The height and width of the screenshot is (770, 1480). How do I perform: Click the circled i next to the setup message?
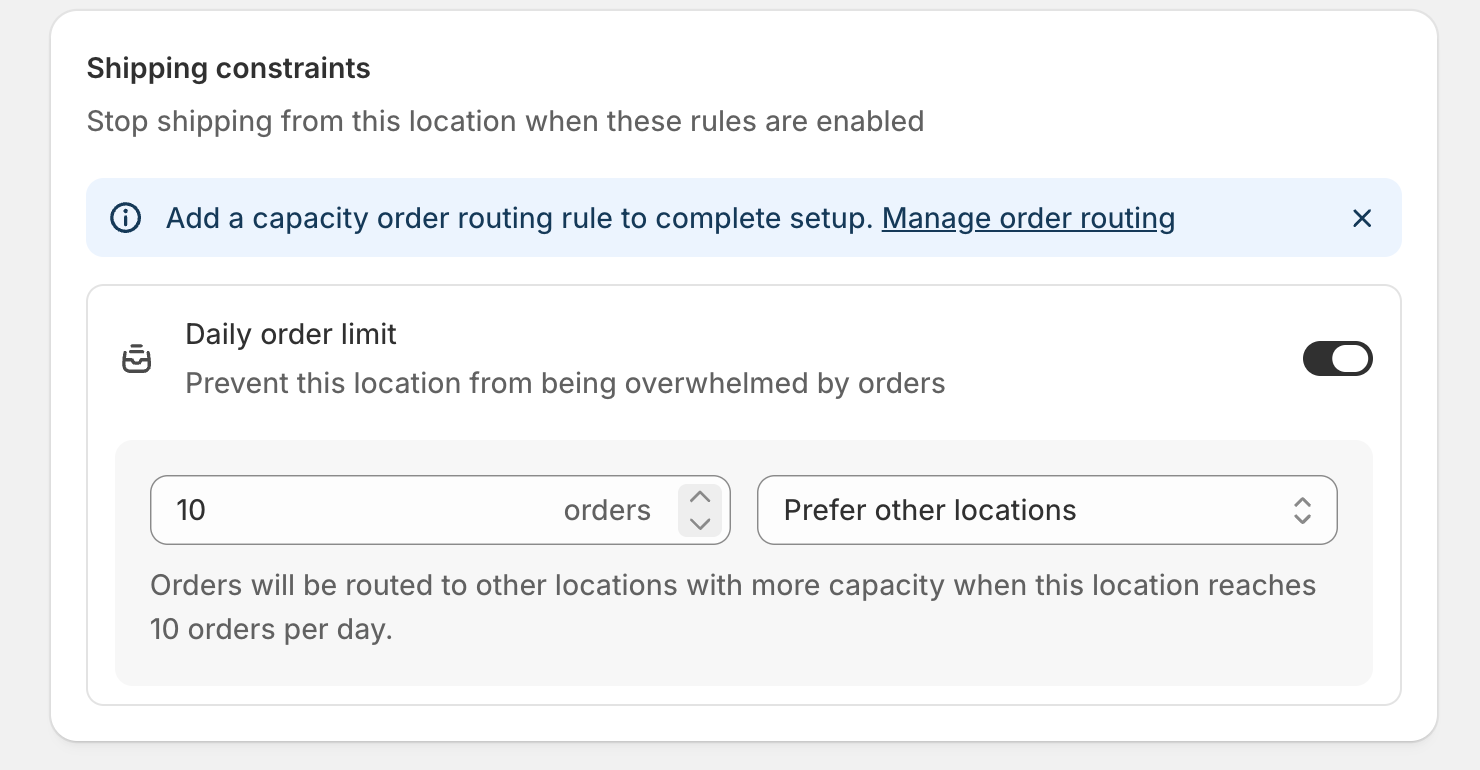click(x=125, y=218)
